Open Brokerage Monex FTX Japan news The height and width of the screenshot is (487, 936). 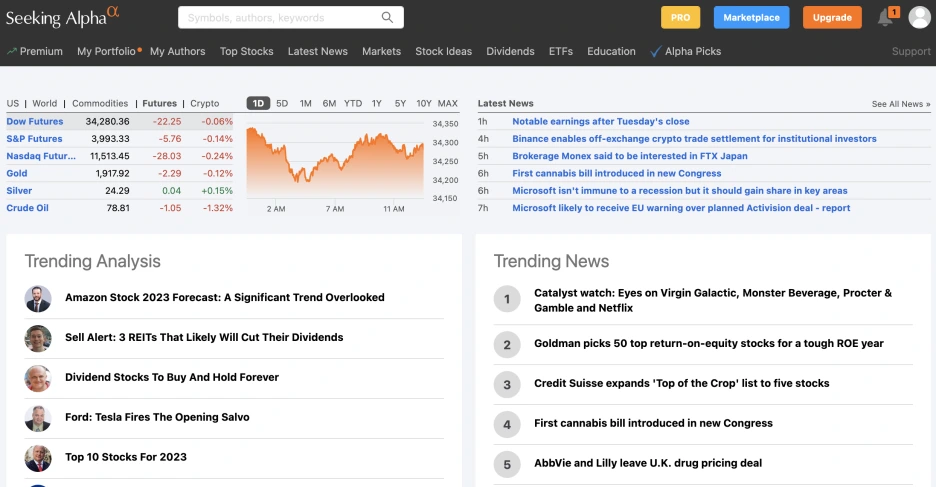[630, 156]
